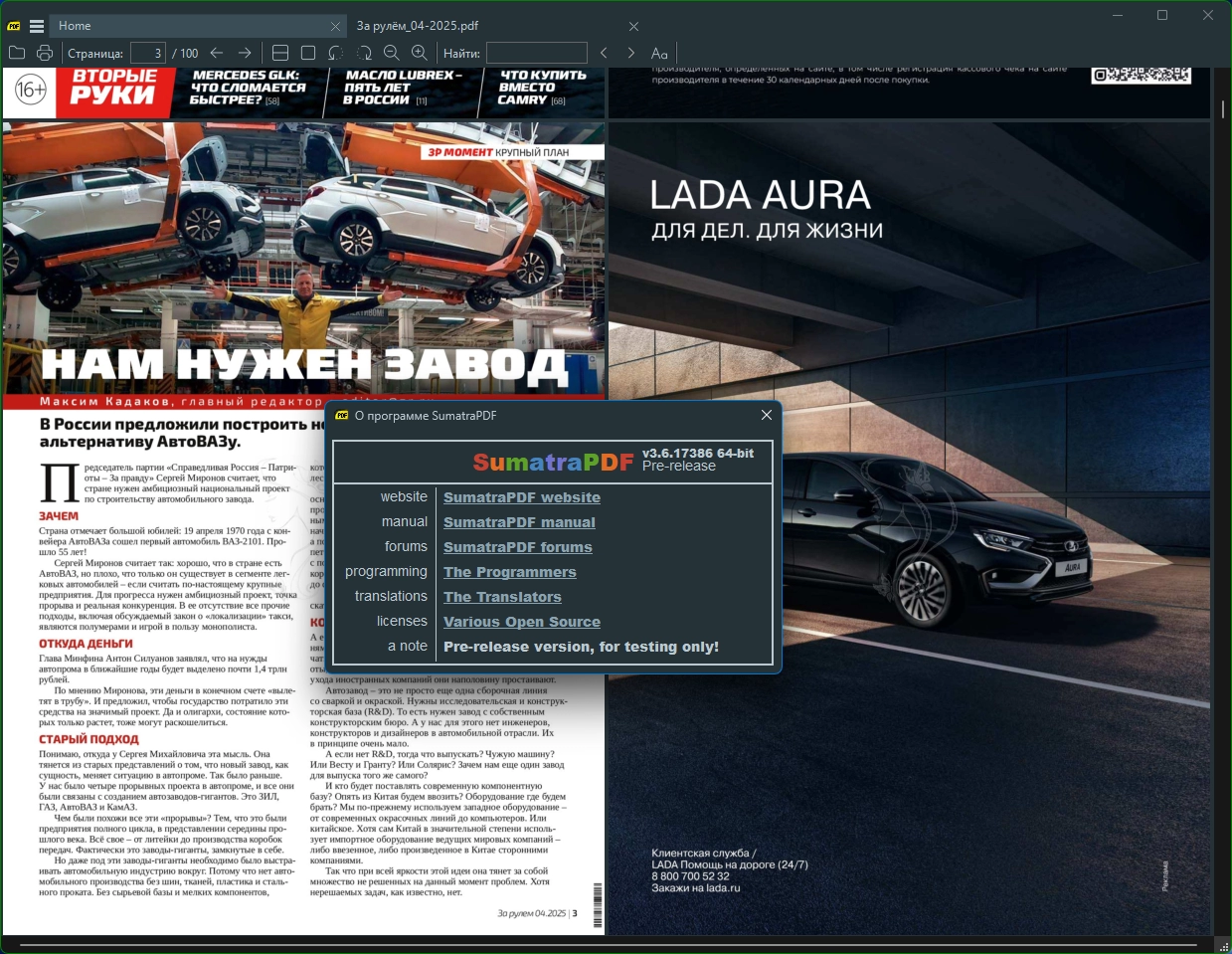
Task: Click the vertical scrollbar thumb
Action: [x=1223, y=107]
